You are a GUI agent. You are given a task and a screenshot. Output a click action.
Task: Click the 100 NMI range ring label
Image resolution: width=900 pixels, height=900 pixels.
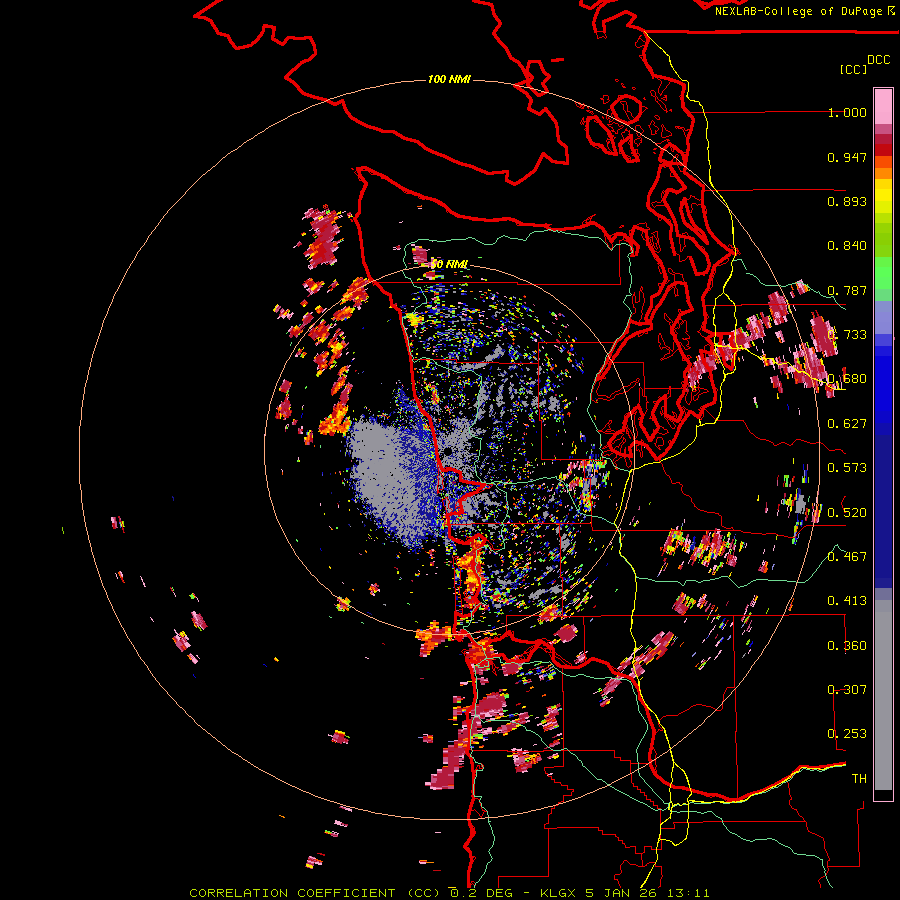coord(449,79)
